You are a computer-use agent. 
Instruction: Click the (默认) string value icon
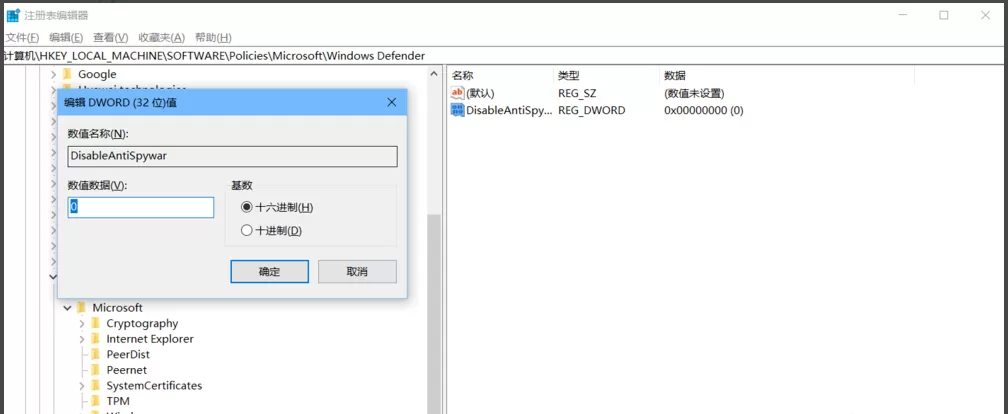458,93
